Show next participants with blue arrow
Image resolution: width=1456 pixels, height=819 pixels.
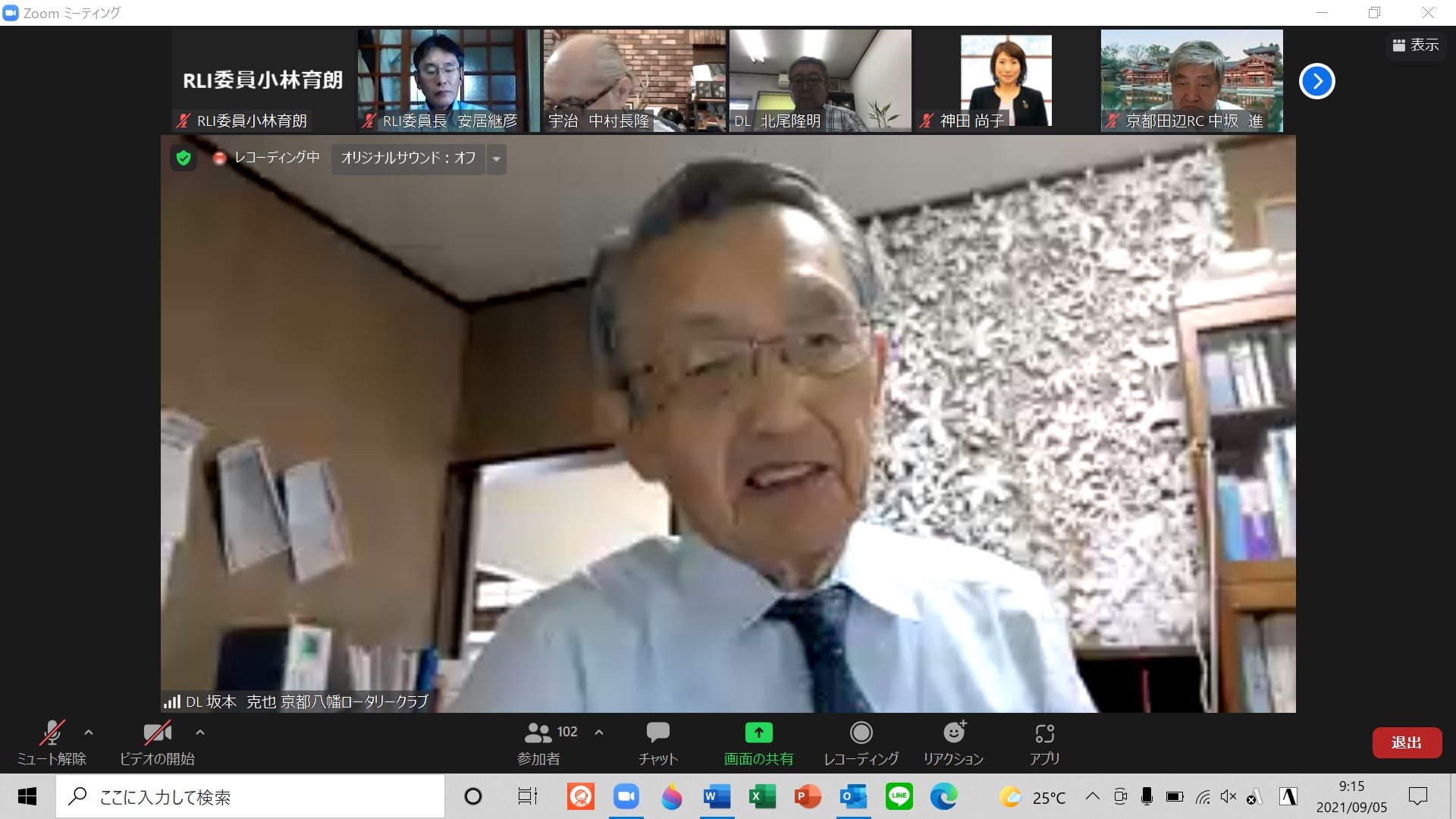[x=1316, y=81]
